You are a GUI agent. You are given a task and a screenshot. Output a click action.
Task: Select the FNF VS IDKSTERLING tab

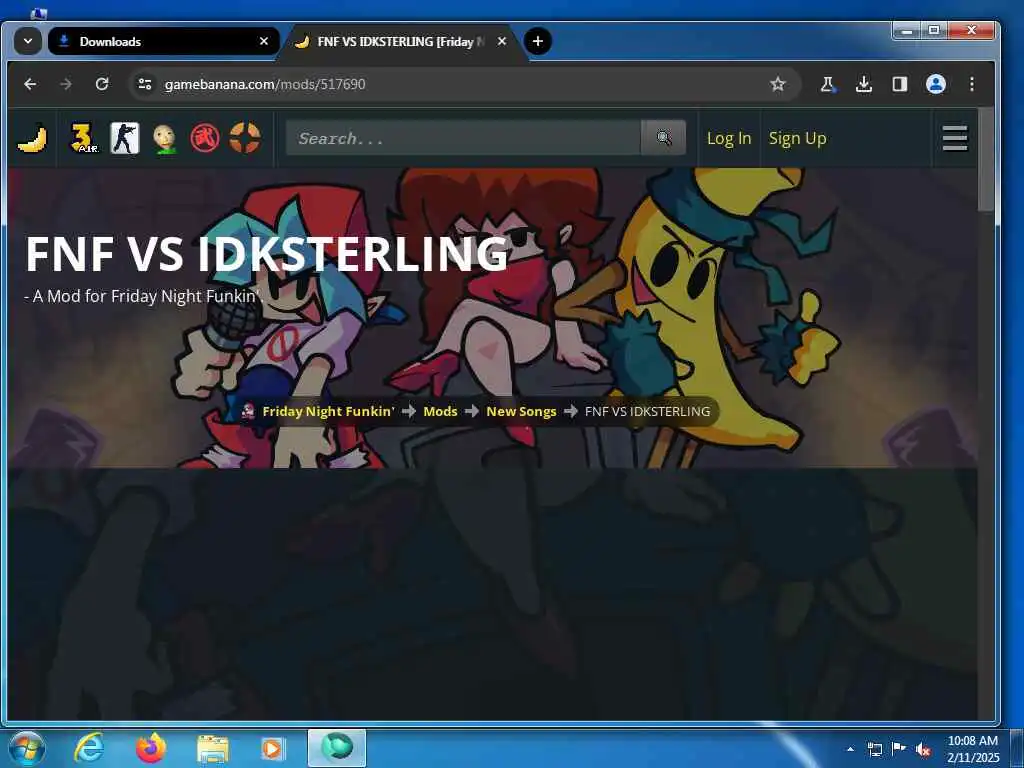[x=401, y=41]
